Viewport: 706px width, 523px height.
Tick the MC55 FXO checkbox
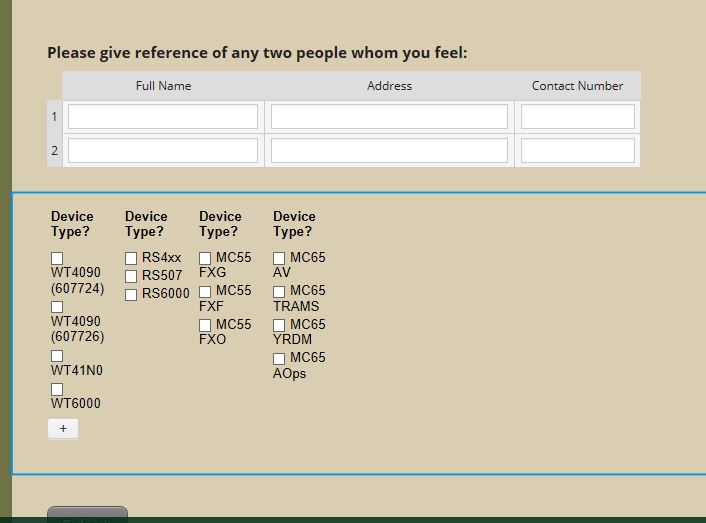pos(205,326)
